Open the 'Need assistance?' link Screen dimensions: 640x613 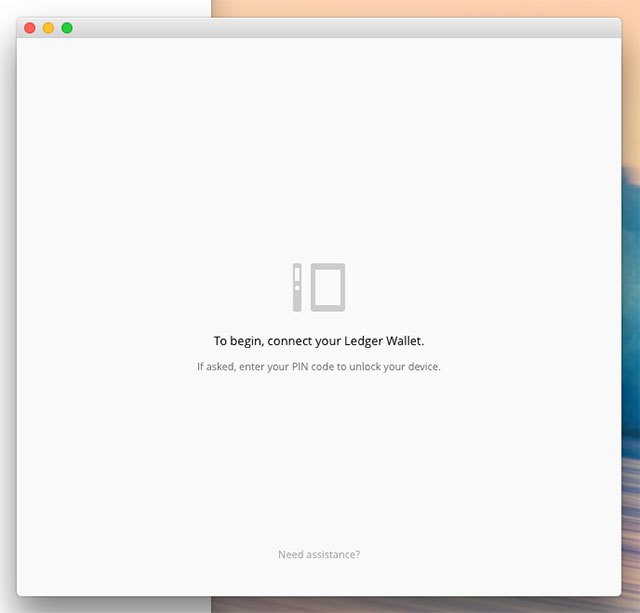(319, 554)
